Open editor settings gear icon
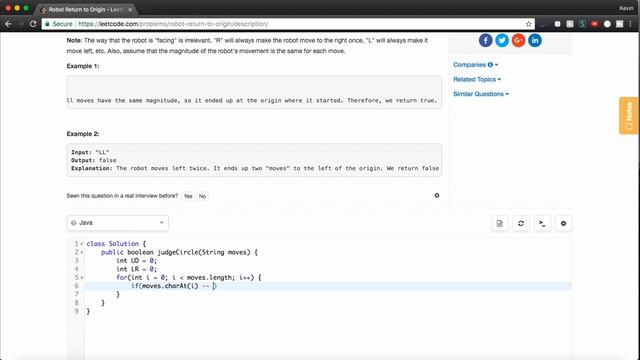This screenshot has height=360, width=640. tap(563, 223)
